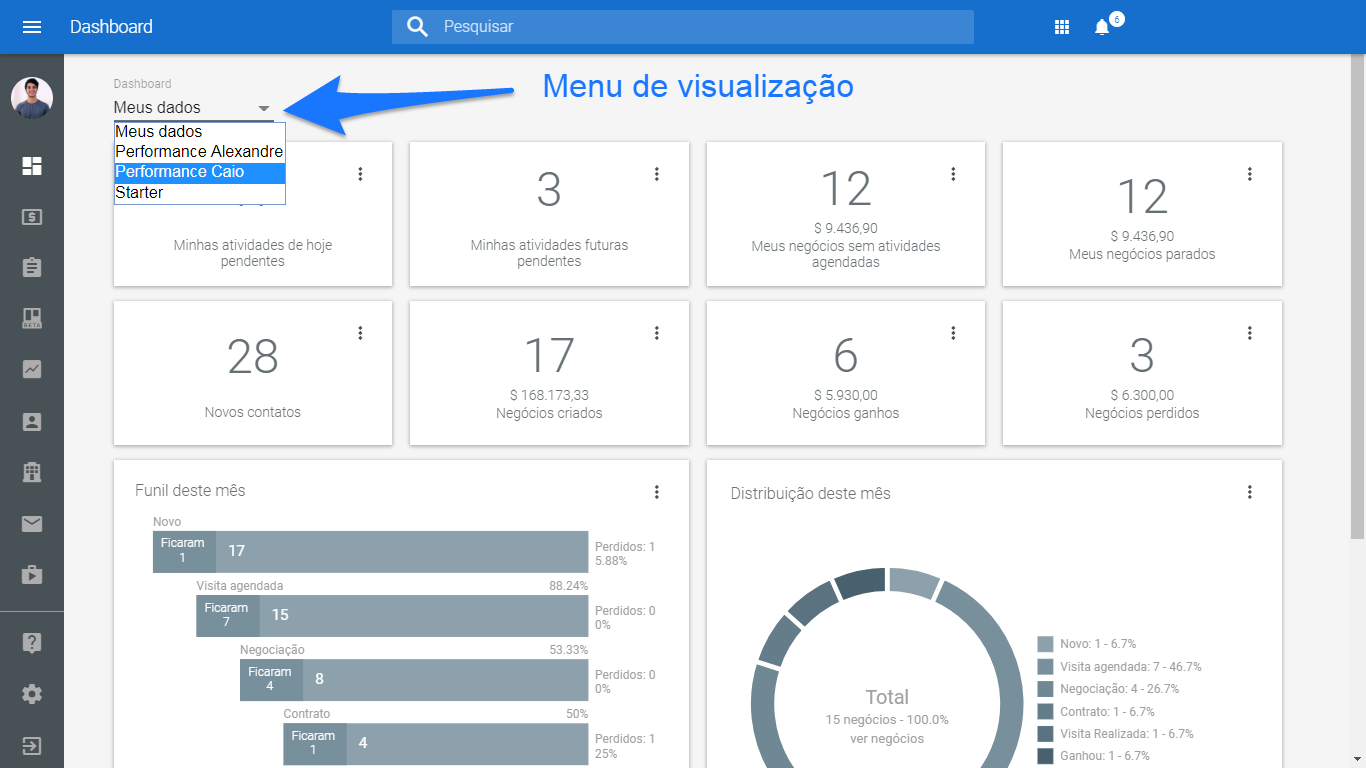This screenshot has width=1366, height=768.
Task: Click the Novo legend color swatch
Action: click(1046, 644)
